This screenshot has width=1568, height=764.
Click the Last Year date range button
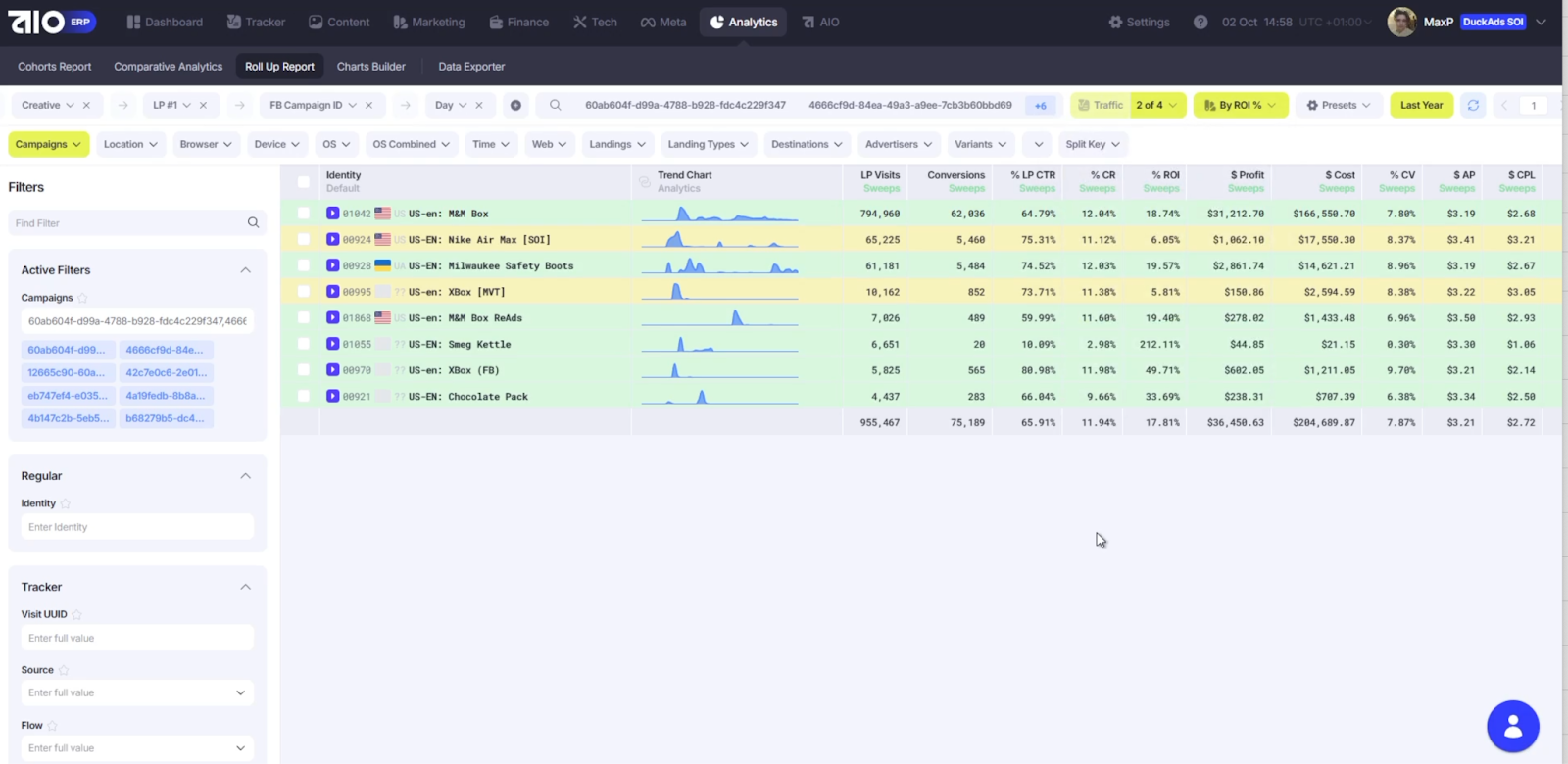[x=1420, y=105]
